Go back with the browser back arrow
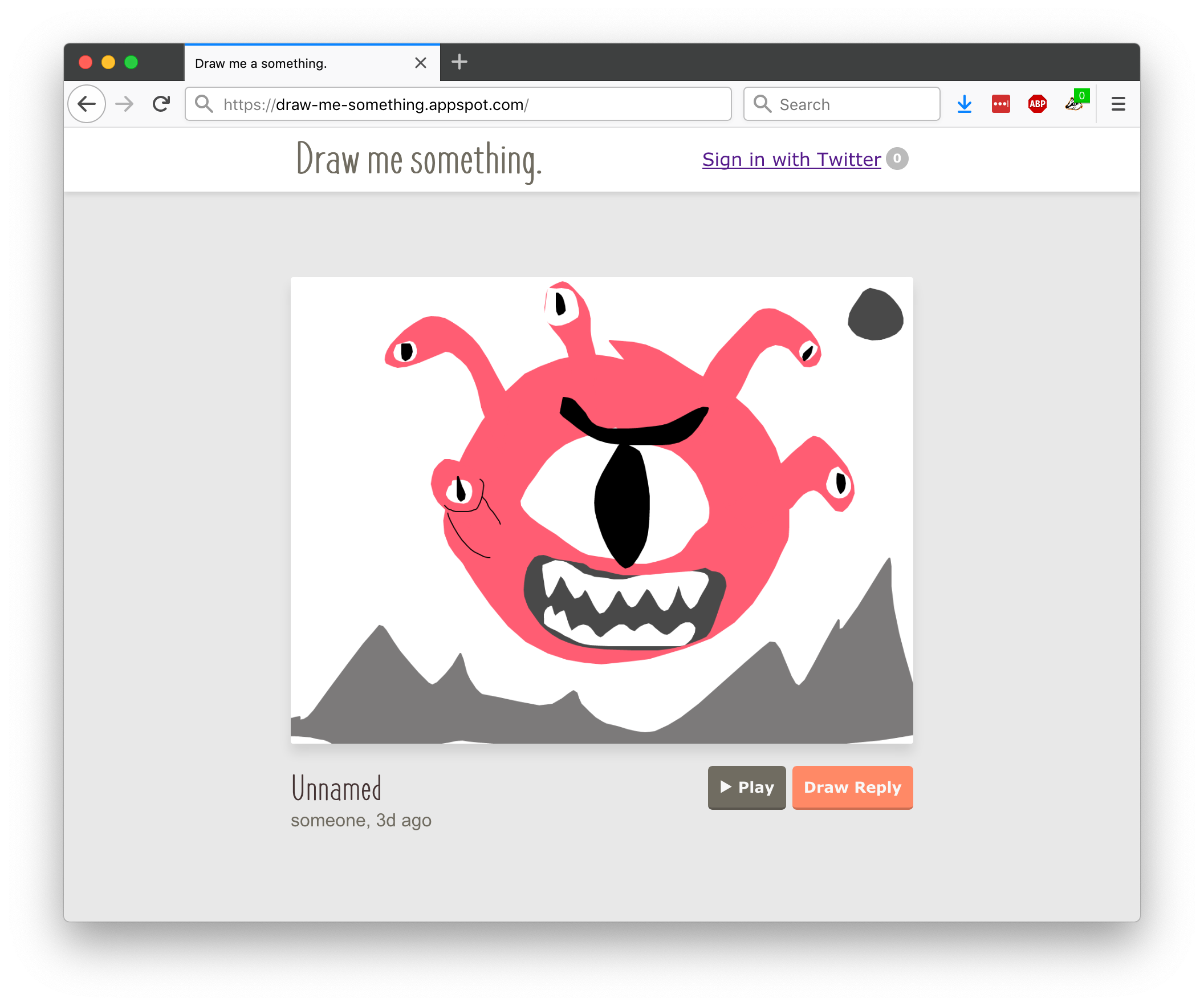This screenshot has height=1006, width=1204. point(87,104)
